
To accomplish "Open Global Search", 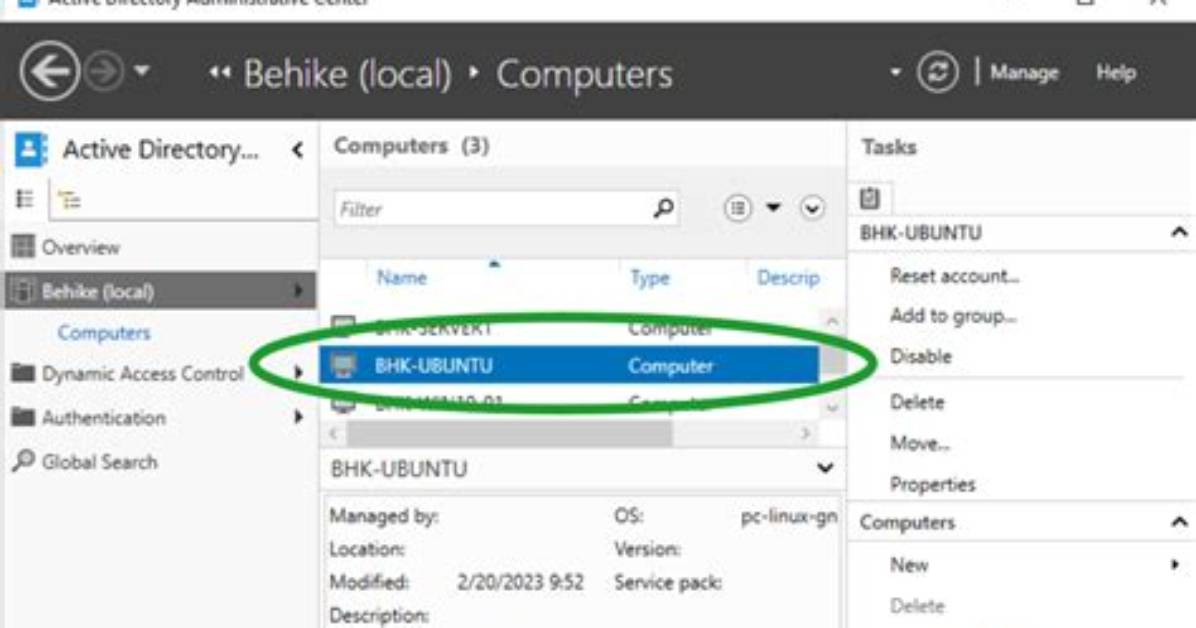I will click(99, 462).
